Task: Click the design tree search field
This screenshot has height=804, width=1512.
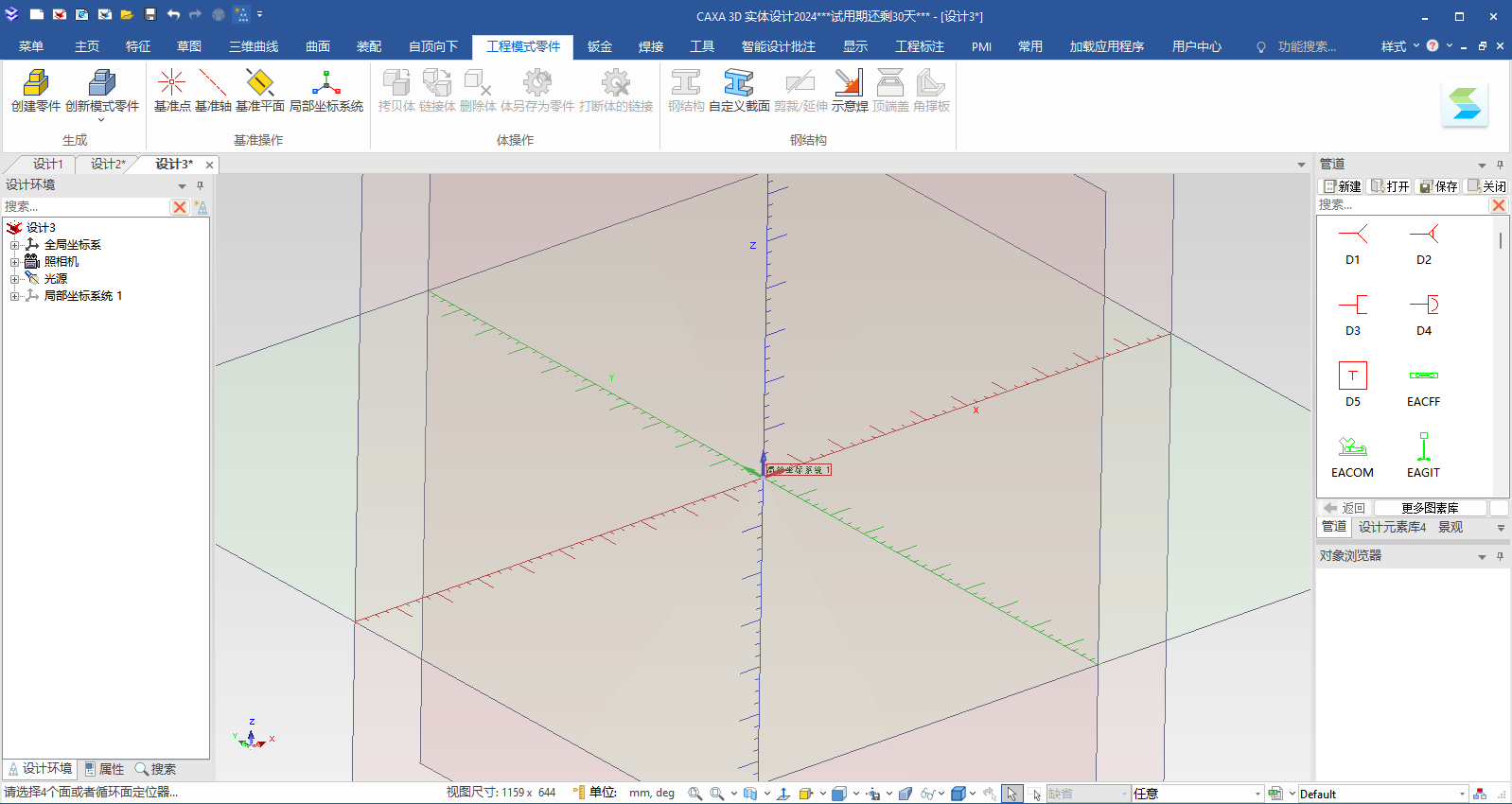Action: (x=85, y=206)
